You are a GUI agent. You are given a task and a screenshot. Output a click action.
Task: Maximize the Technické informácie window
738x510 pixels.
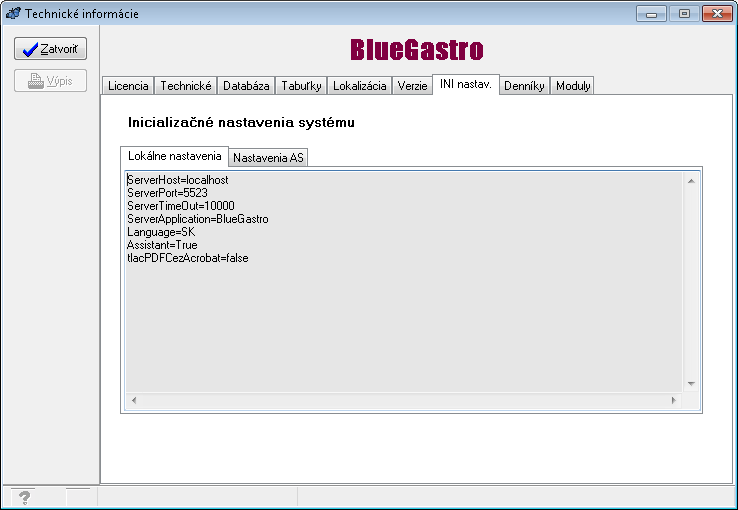coord(684,13)
